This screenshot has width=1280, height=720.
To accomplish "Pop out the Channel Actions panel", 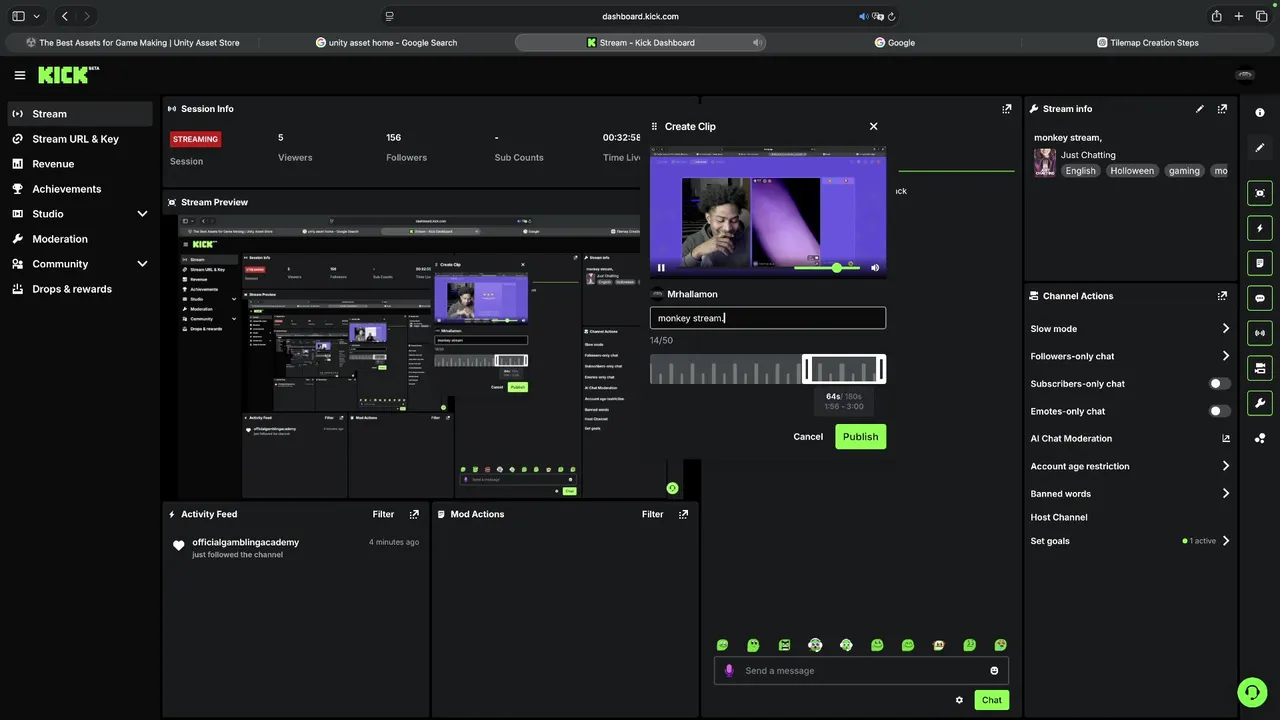I will coord(1222,296).
